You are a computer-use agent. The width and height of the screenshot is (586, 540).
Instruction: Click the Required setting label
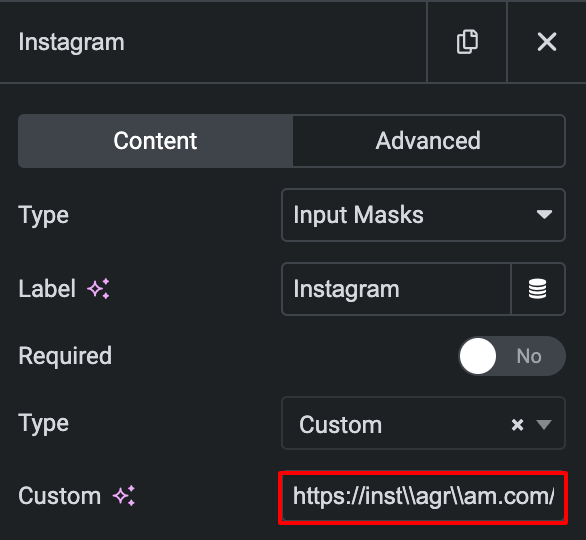pos(65,356)
